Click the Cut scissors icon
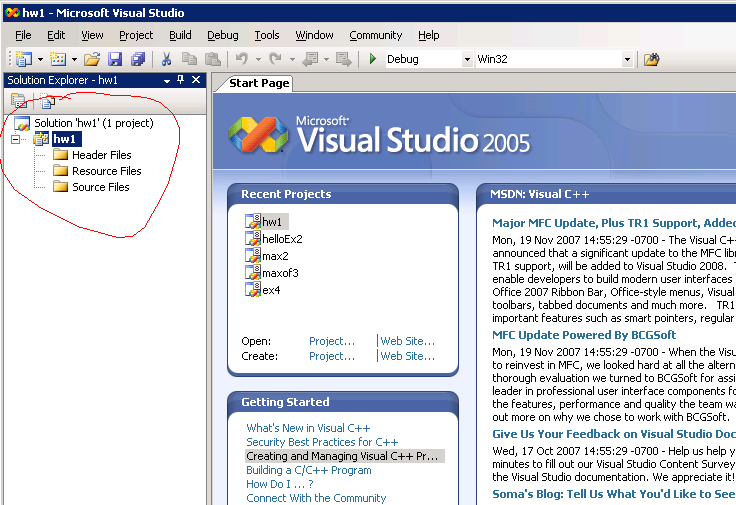The width and height of the screenshot is (736, 505). (166, 59)
